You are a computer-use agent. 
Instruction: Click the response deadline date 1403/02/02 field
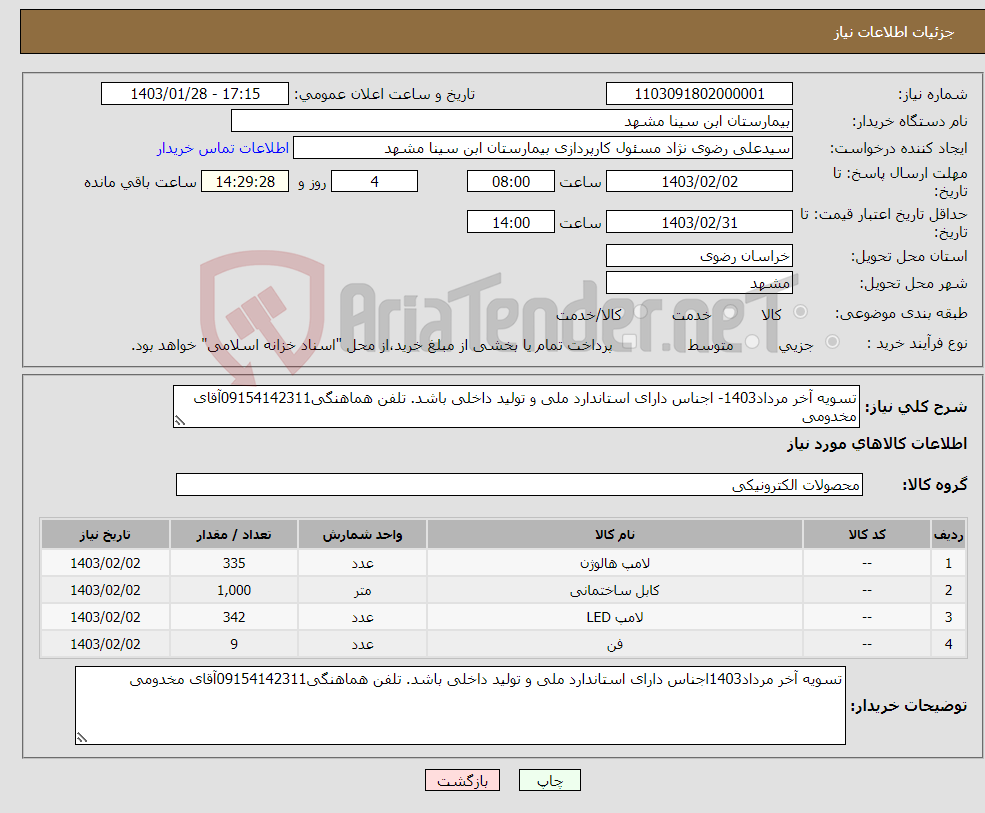coord(699,182)
